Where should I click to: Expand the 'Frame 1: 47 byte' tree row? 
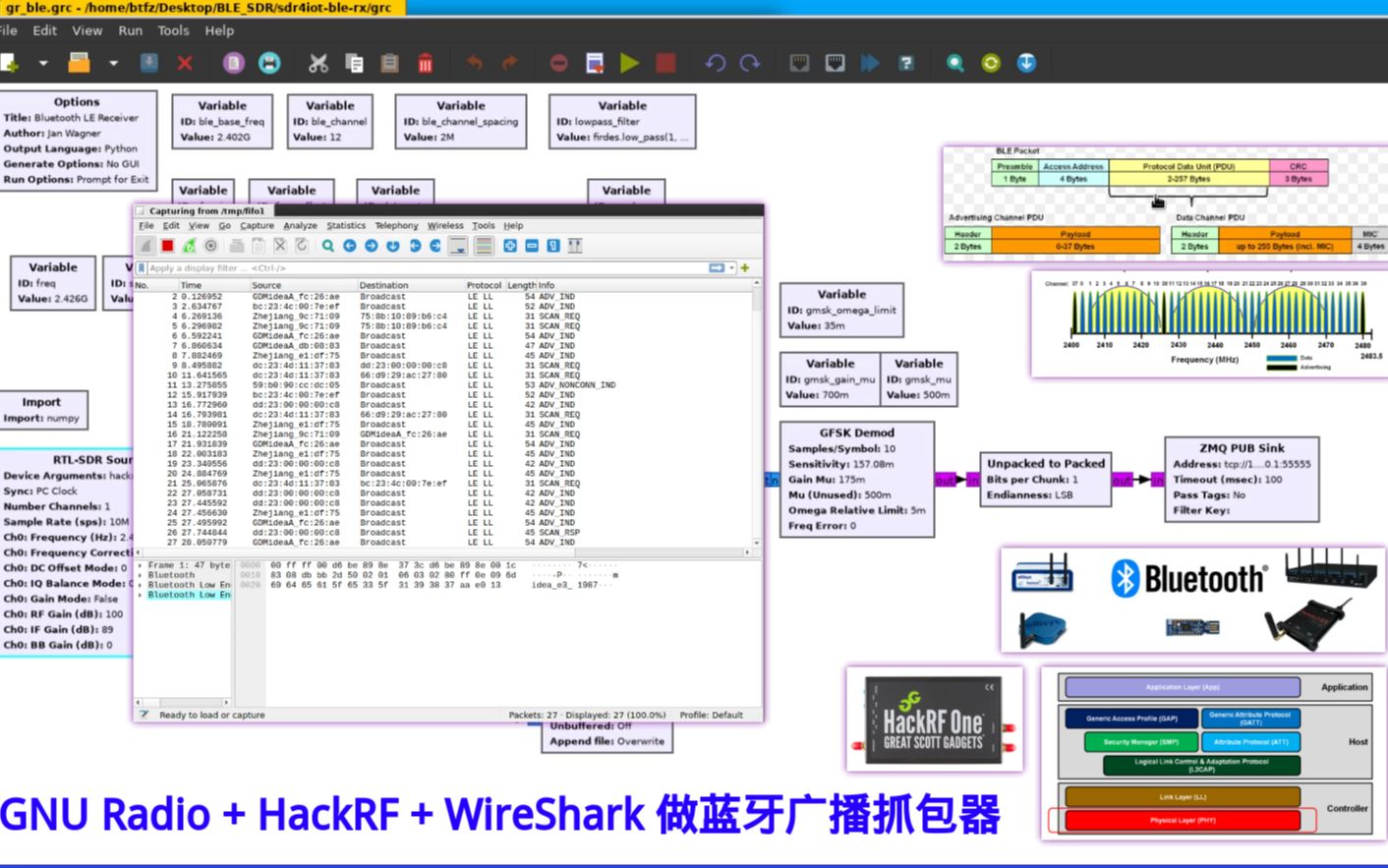point(140,565)
